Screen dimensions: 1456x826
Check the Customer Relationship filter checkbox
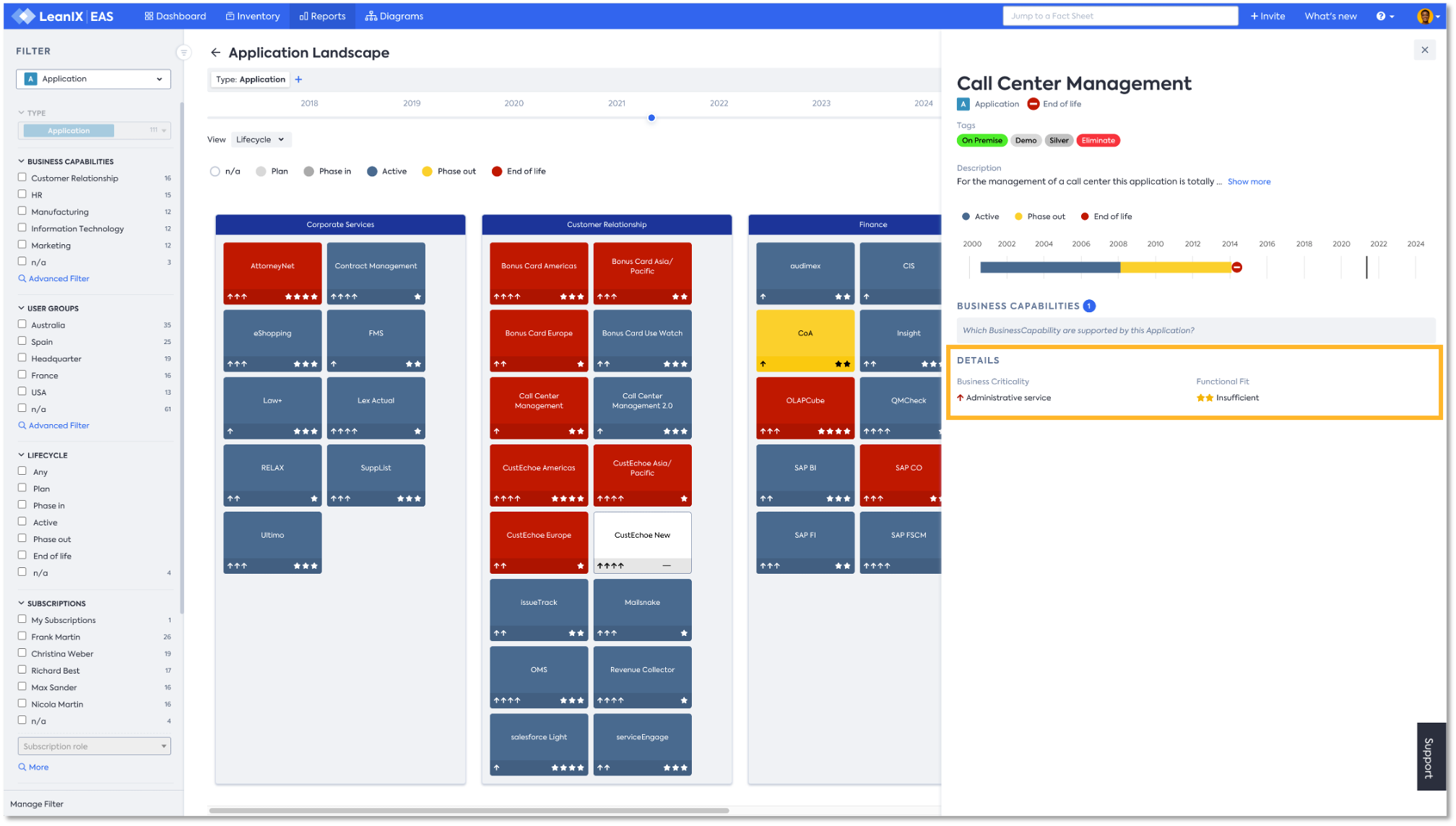click(22, 178)
